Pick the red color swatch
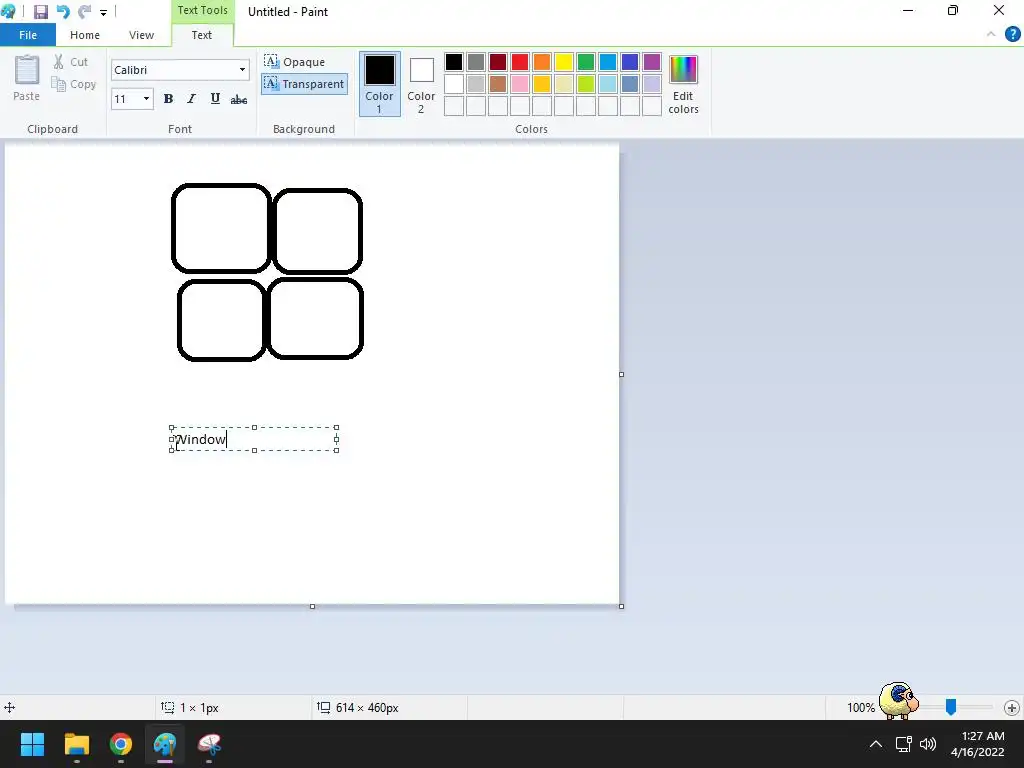Image resolution: width=1024 pixels, height=768 pixels. 520,62
